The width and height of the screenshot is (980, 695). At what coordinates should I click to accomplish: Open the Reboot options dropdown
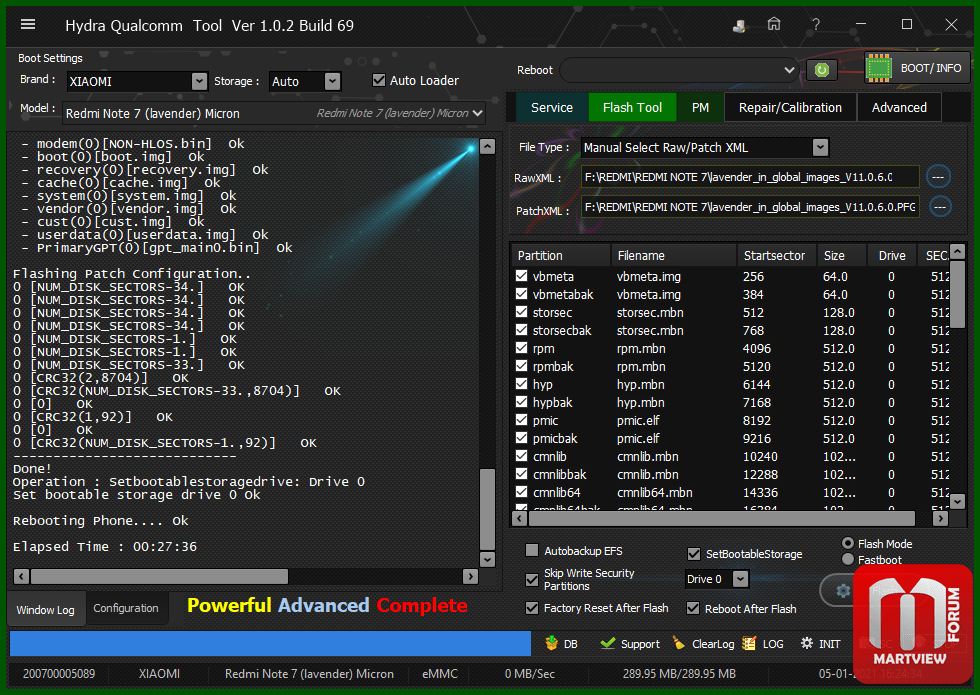click(x=789, y=70)
